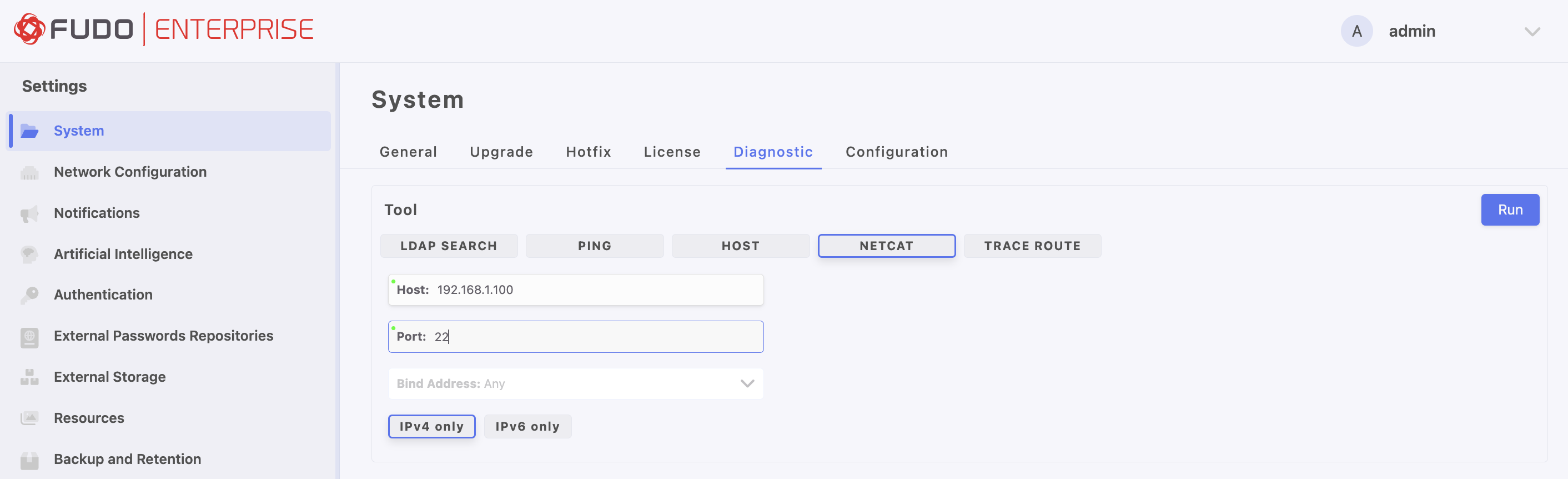
Task: Click the Backup and Retention icon
Action: [29, 460]
